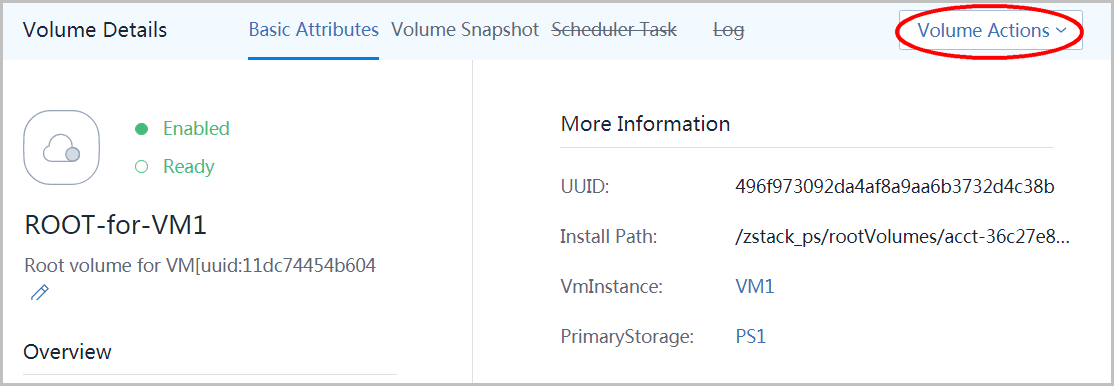Click the Overview section heading
The height and width of the screenshot is (386, 1114).
pos(67,351)
